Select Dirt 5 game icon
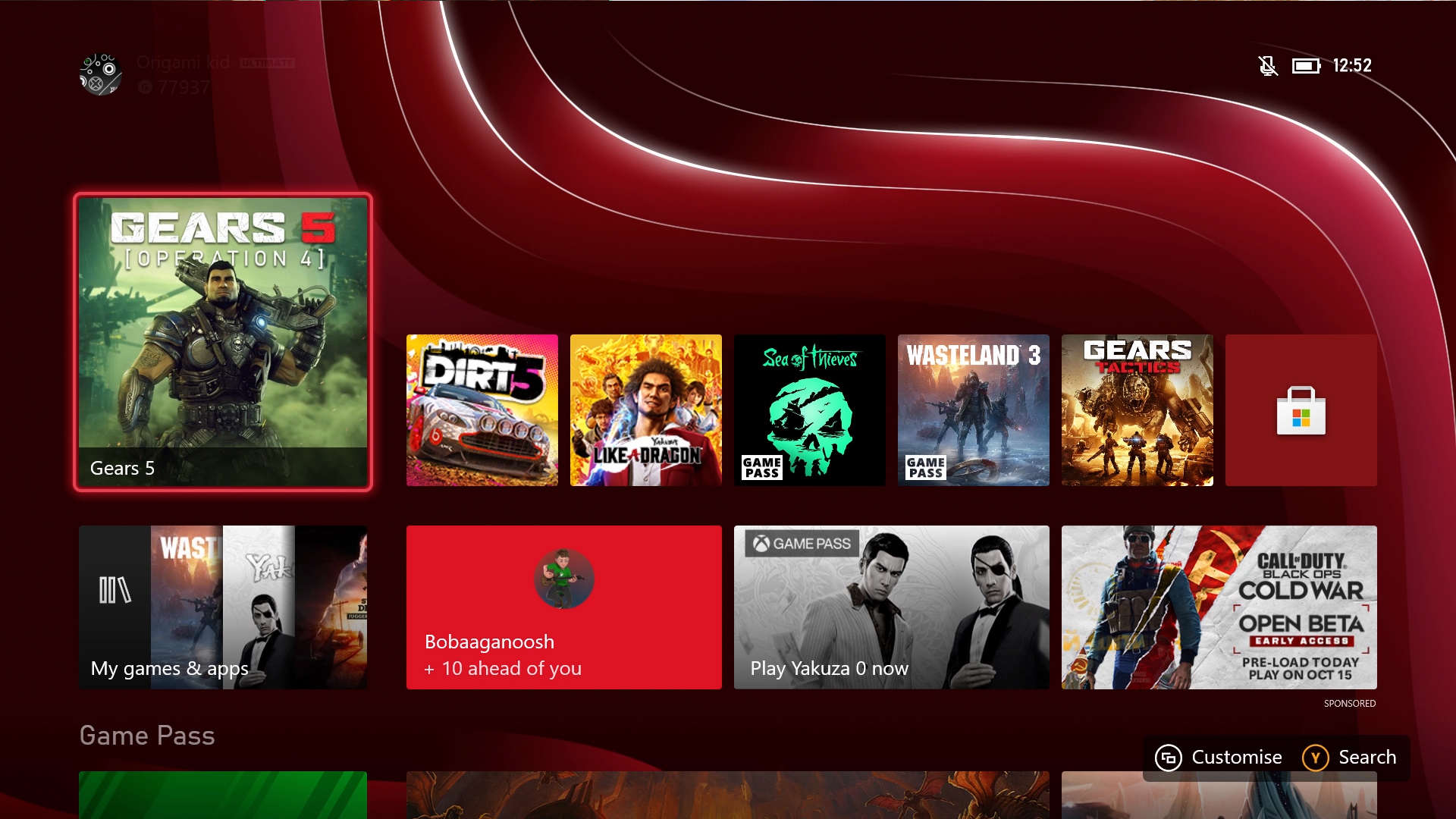 482,410
